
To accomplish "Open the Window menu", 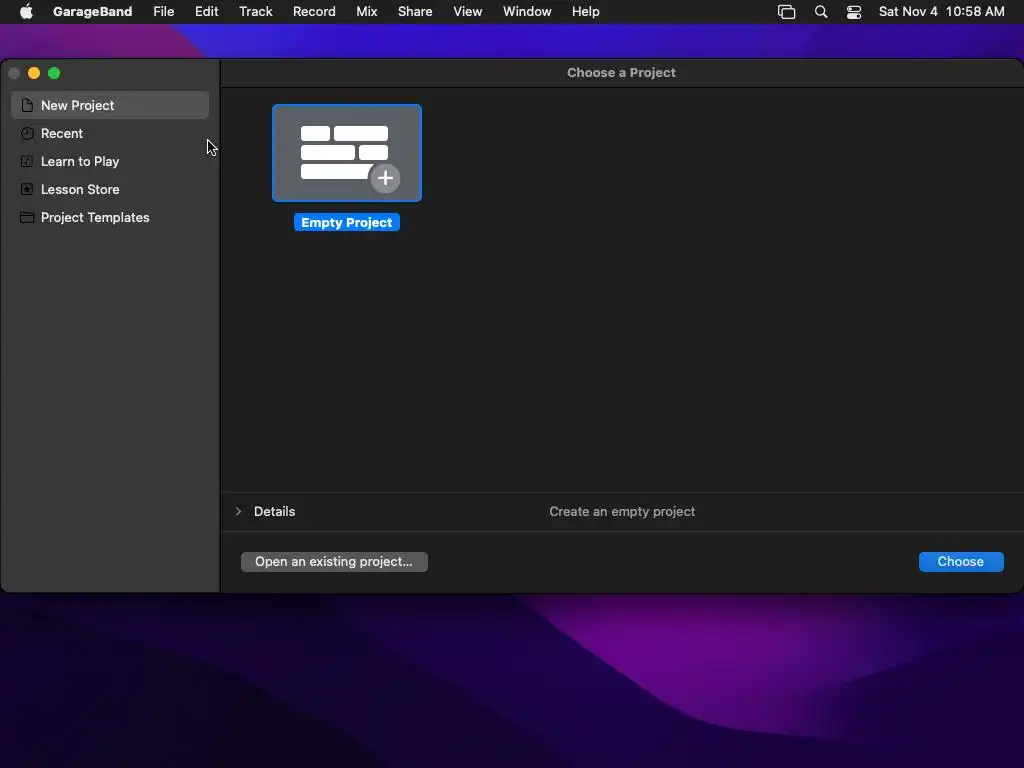I will click(527, 12).
